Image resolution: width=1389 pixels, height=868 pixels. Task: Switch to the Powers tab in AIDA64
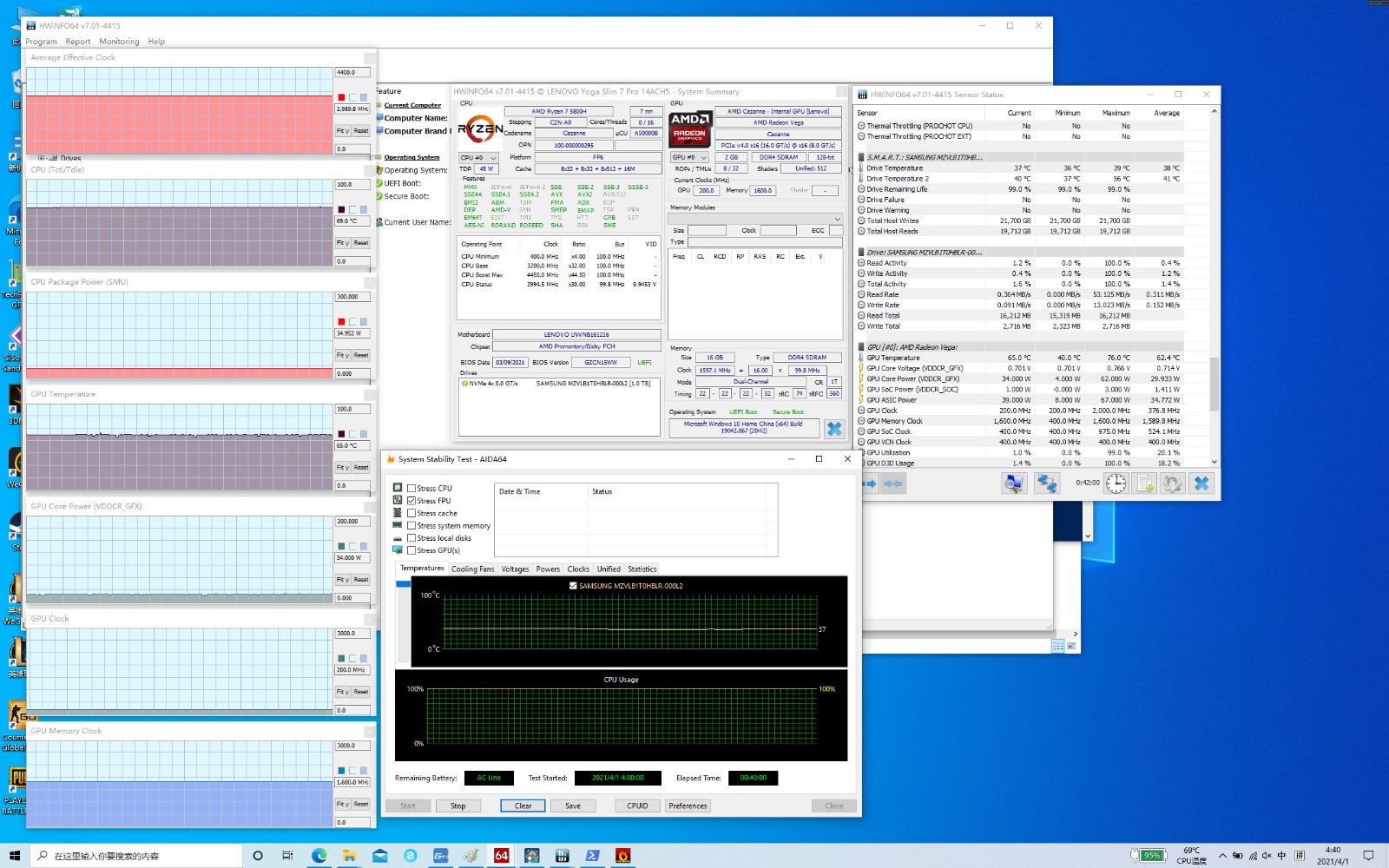pos(548,569)
